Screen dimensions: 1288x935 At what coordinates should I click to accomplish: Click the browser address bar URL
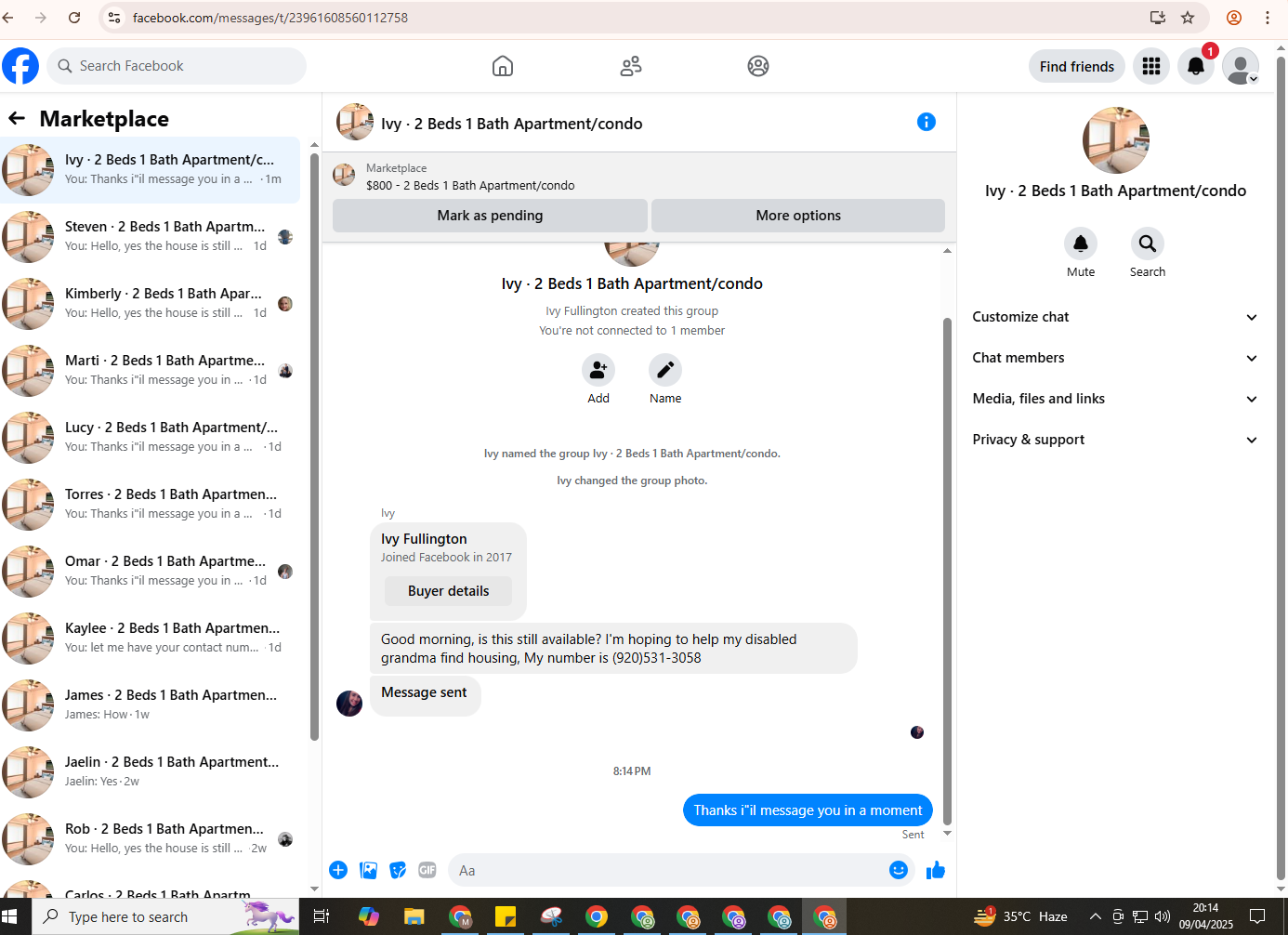pos(269,18)
